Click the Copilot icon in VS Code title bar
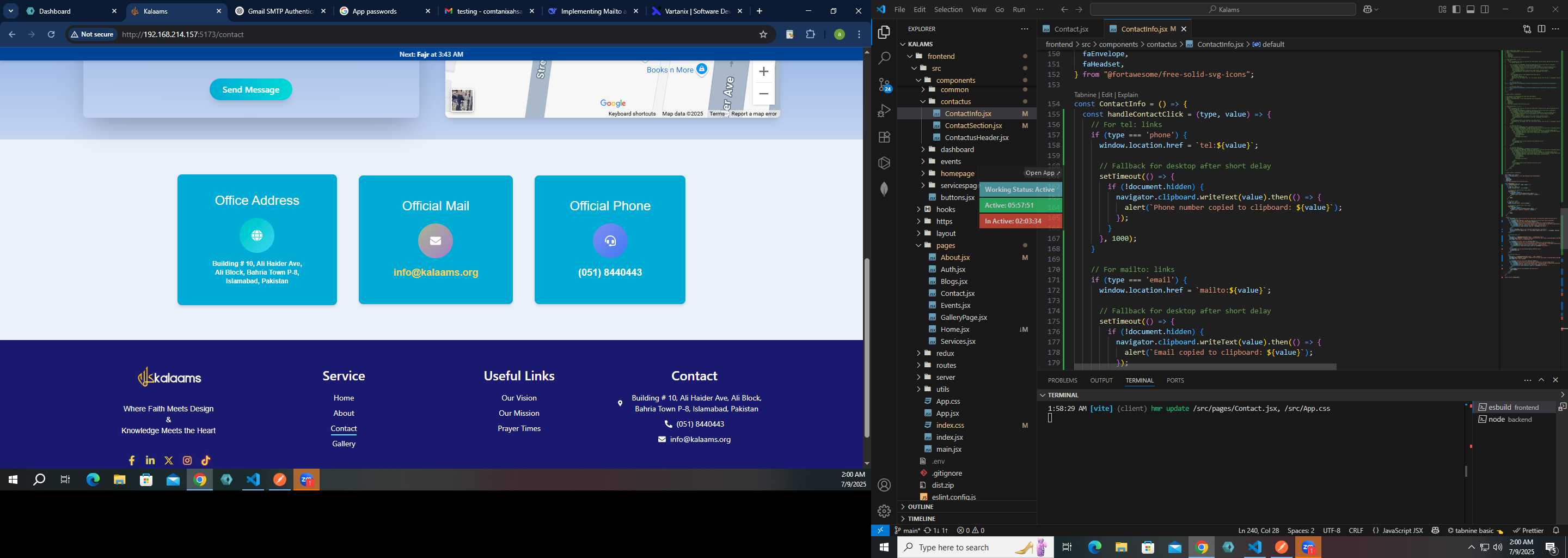Image resolution: width=1568 pixels, height=558 pixels. tap(1368, 9)
